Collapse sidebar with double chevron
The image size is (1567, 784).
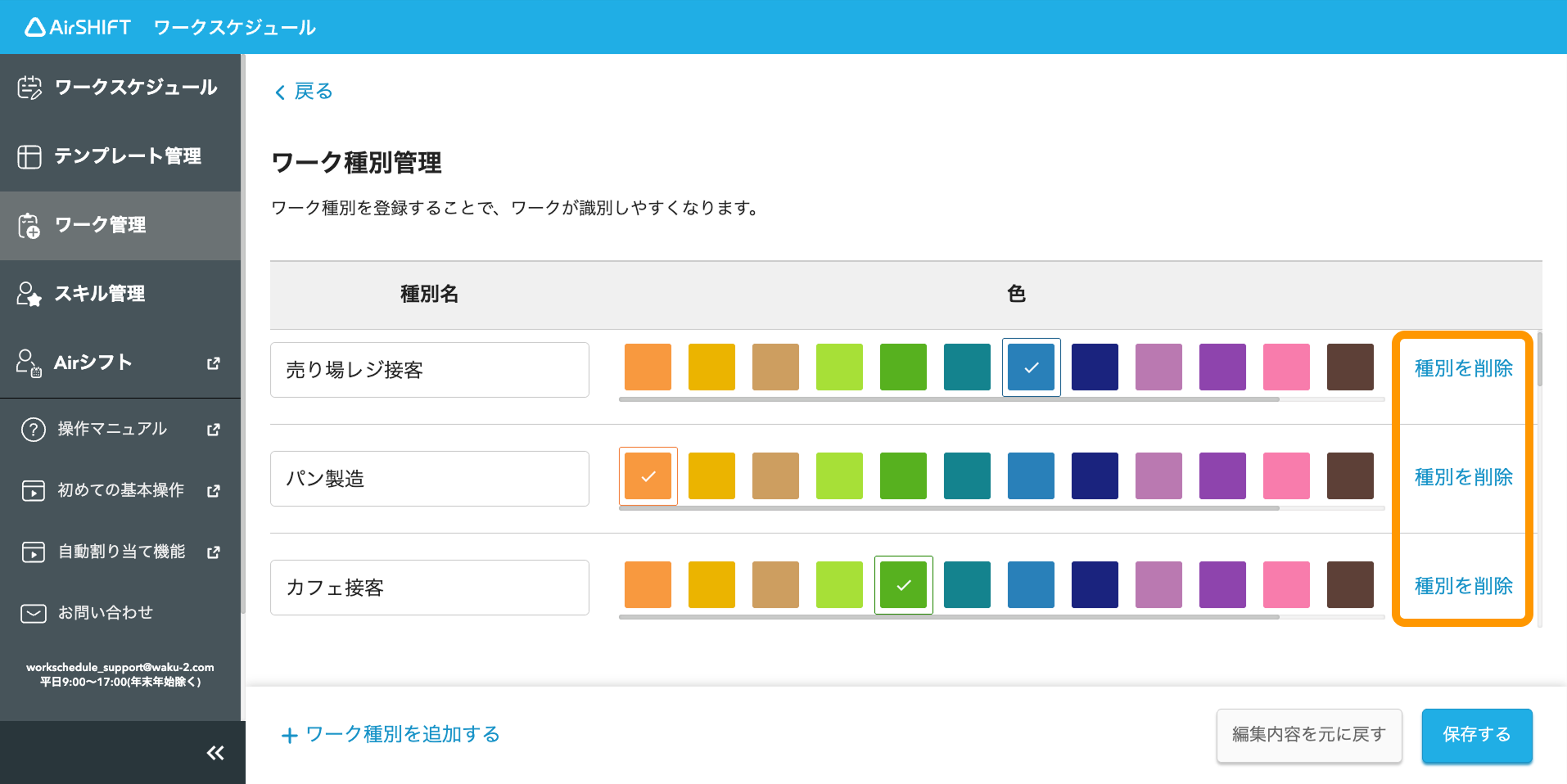(215, 753)
